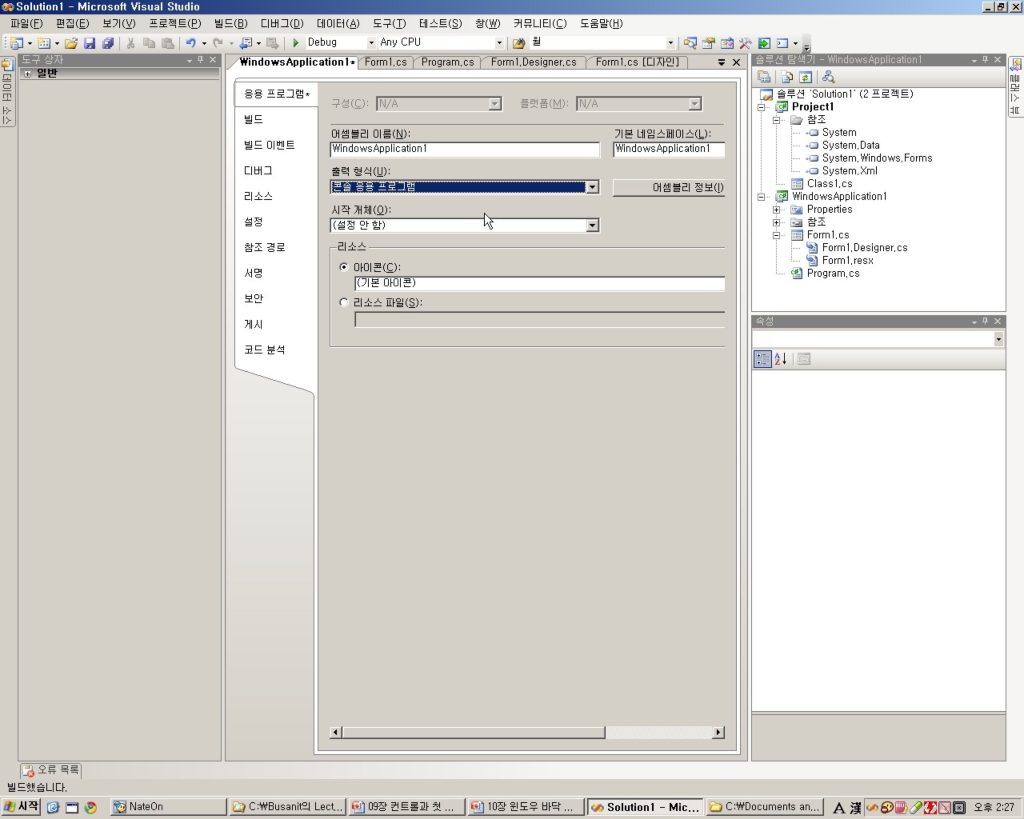Collapse the Project1 node in Solution Explorer

(x=761, y=107)
